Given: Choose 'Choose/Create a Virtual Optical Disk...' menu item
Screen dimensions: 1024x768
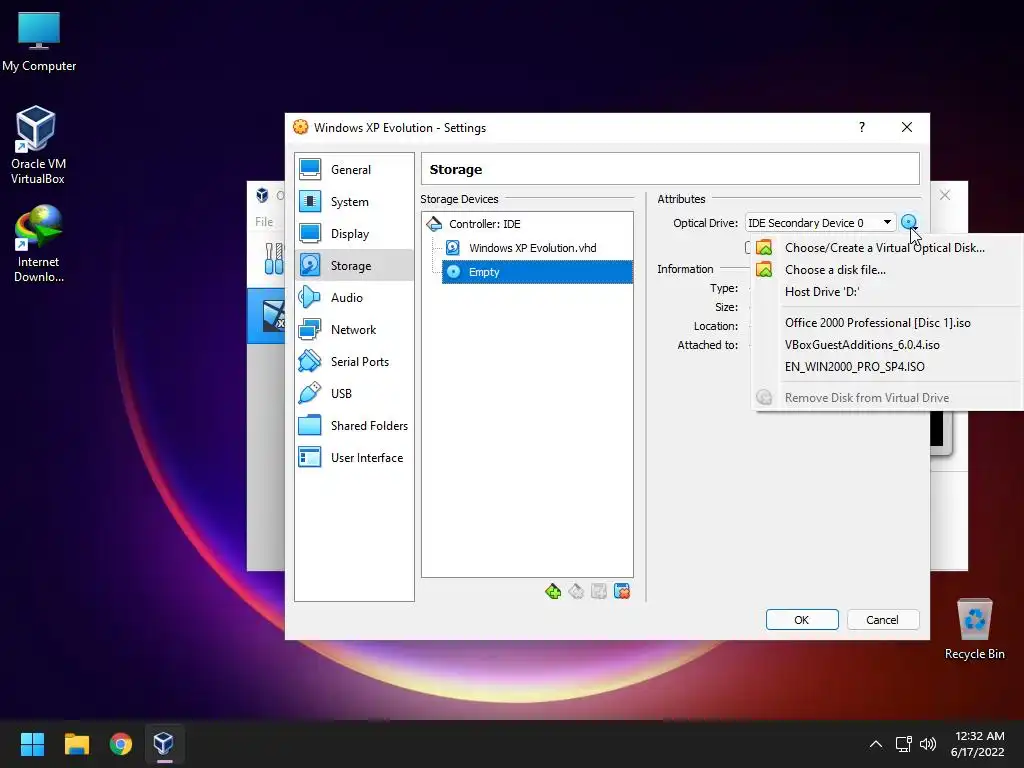Looking at the screenshot, I should click(885, 248).
